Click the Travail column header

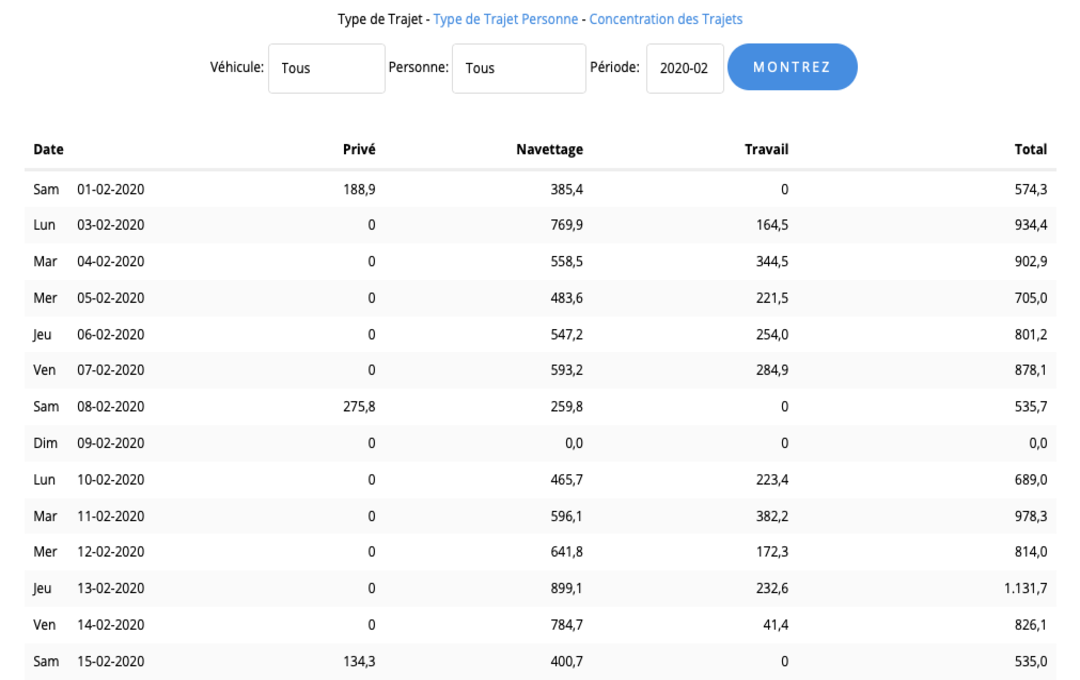[x=766, y=149]
